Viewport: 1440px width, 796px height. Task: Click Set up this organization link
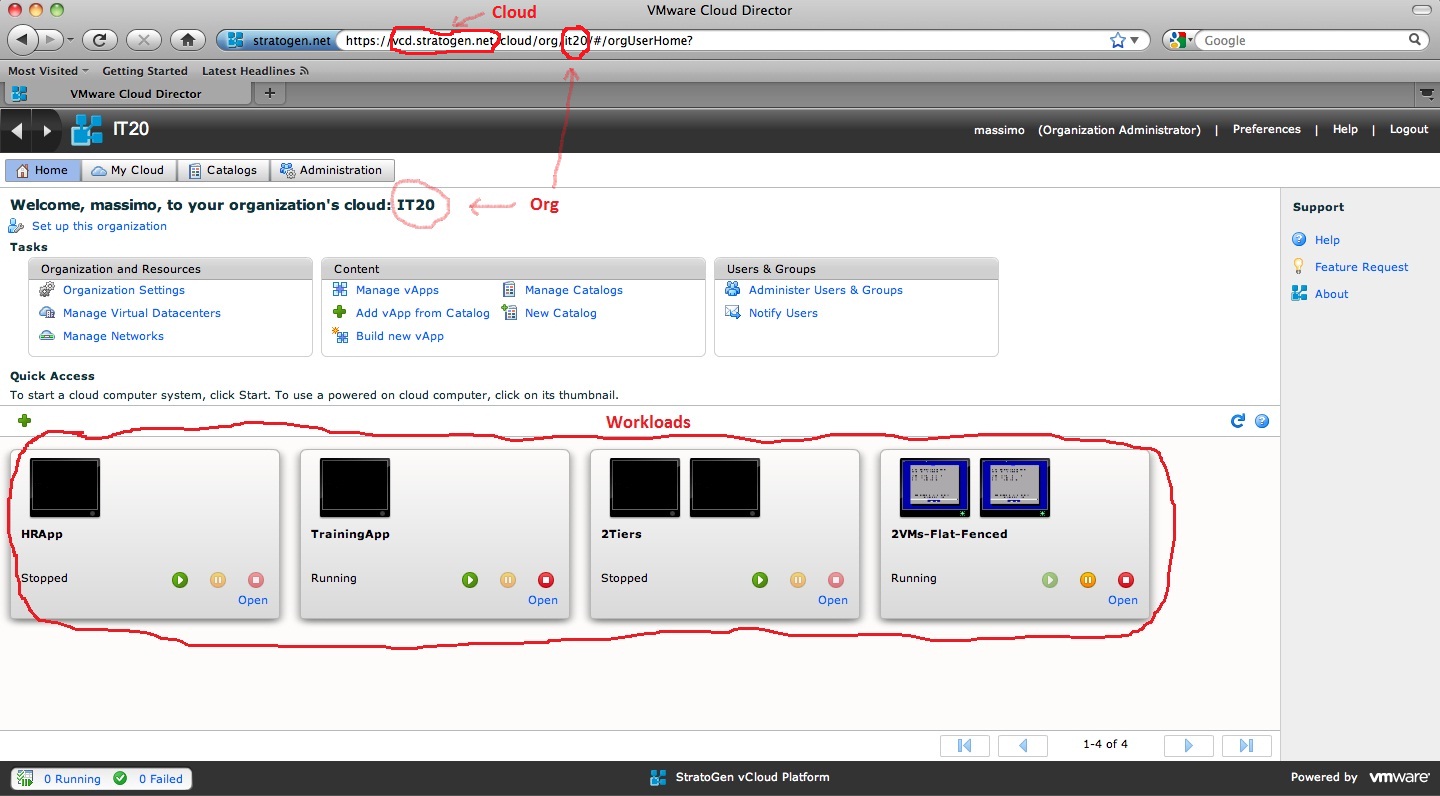99,226
